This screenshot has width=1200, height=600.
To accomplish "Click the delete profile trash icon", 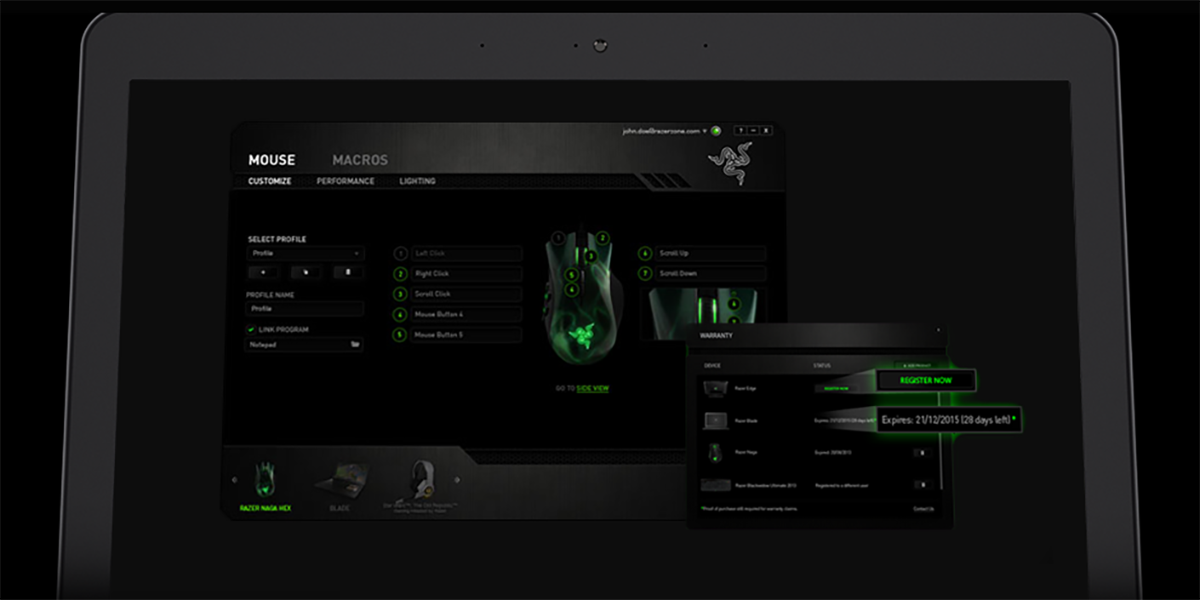I will 348,272.
